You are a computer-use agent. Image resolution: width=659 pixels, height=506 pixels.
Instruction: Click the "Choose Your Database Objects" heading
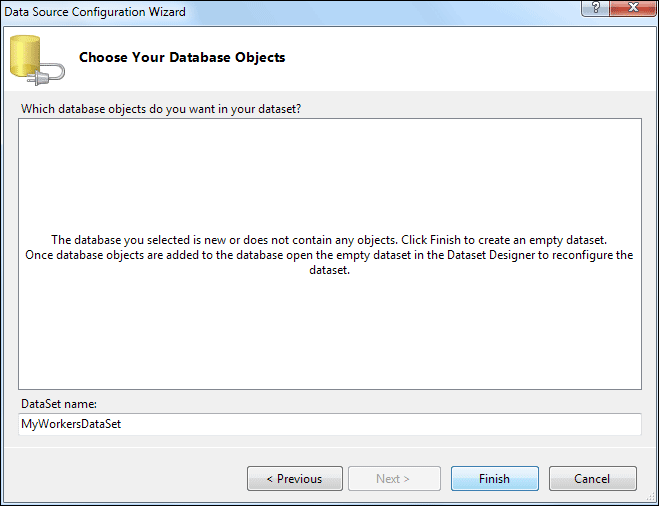pyautogui.click(x=182, y=58)
